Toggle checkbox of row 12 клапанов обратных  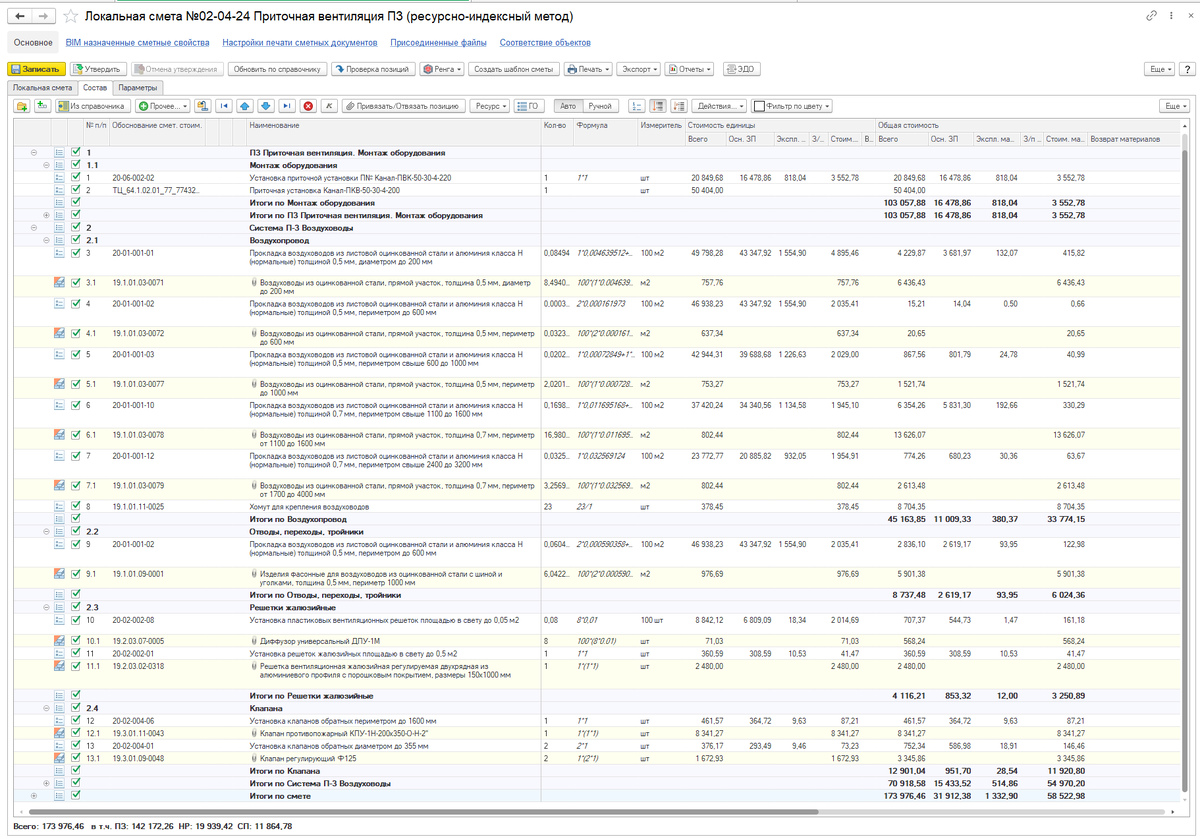pos(76,720)
